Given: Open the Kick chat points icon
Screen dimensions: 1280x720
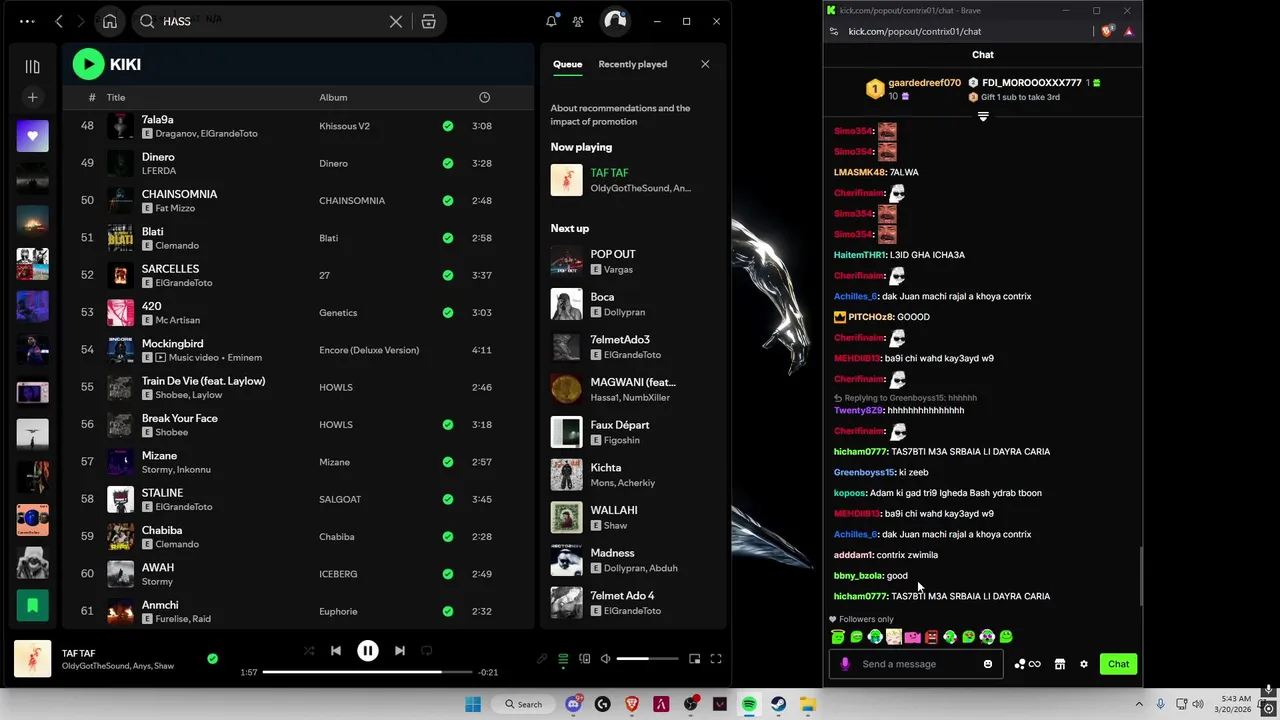Looking at the screenshot, I should tap(1027, 664).
